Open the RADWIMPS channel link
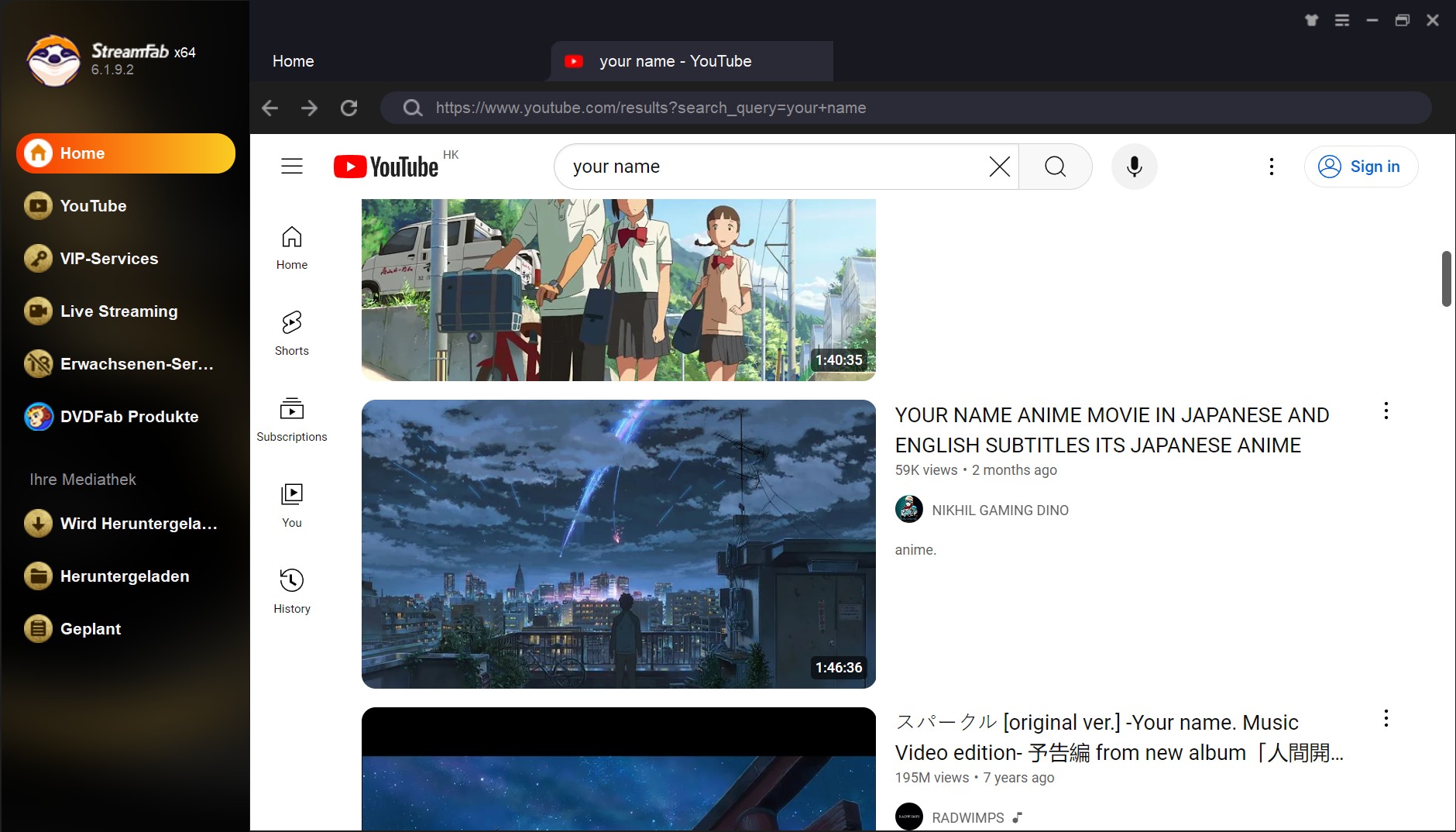The height and width of the screenshot is (832, 1456). 967,818
